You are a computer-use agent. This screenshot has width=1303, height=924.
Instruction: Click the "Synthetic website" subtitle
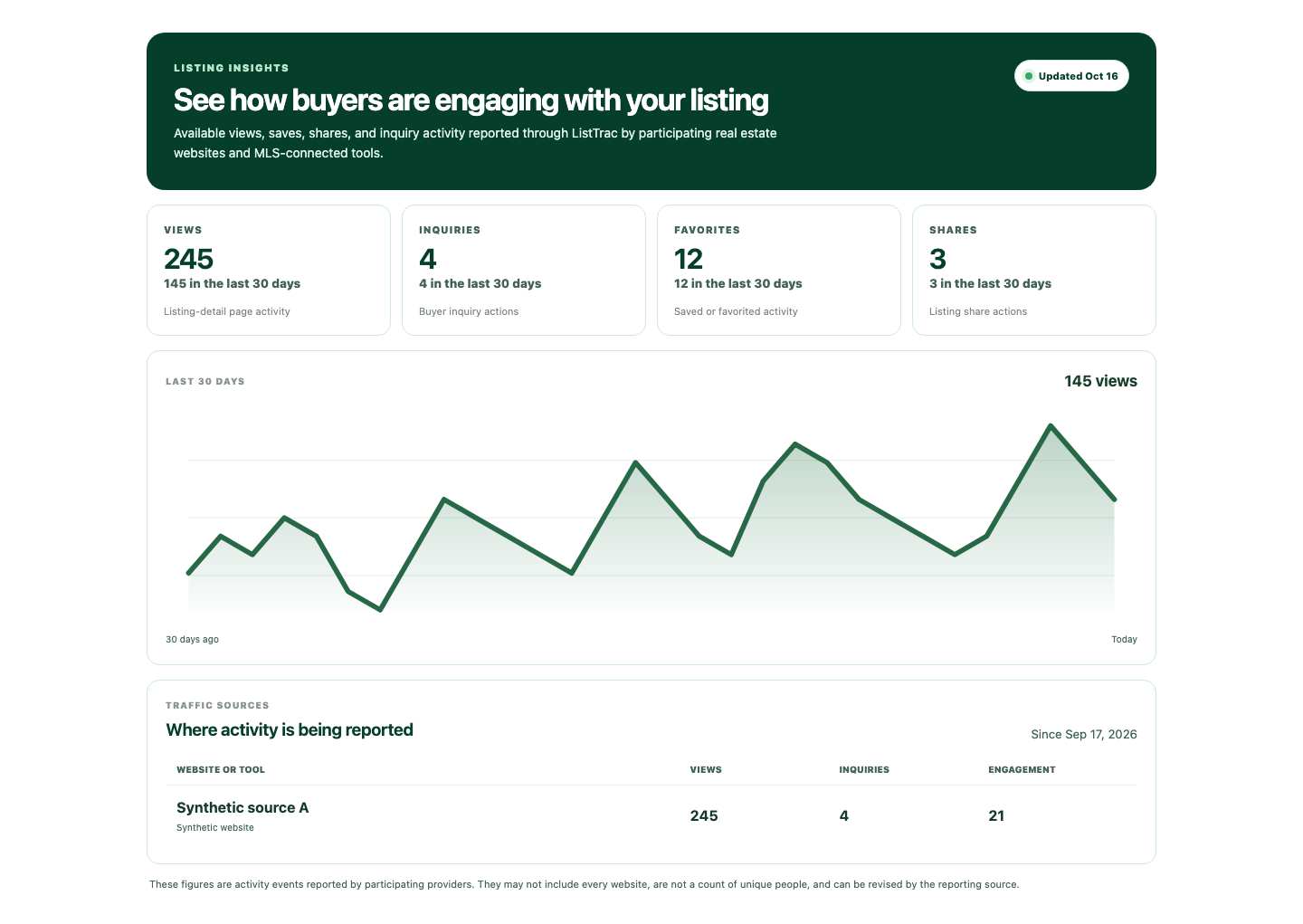215,827
